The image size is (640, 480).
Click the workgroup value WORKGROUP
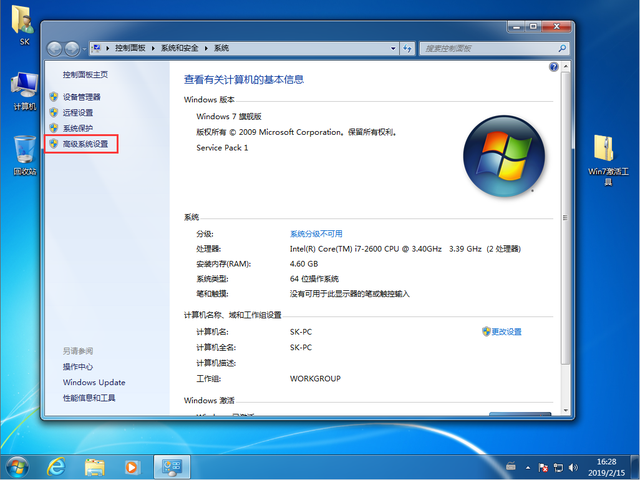click(x=315, y=378)
